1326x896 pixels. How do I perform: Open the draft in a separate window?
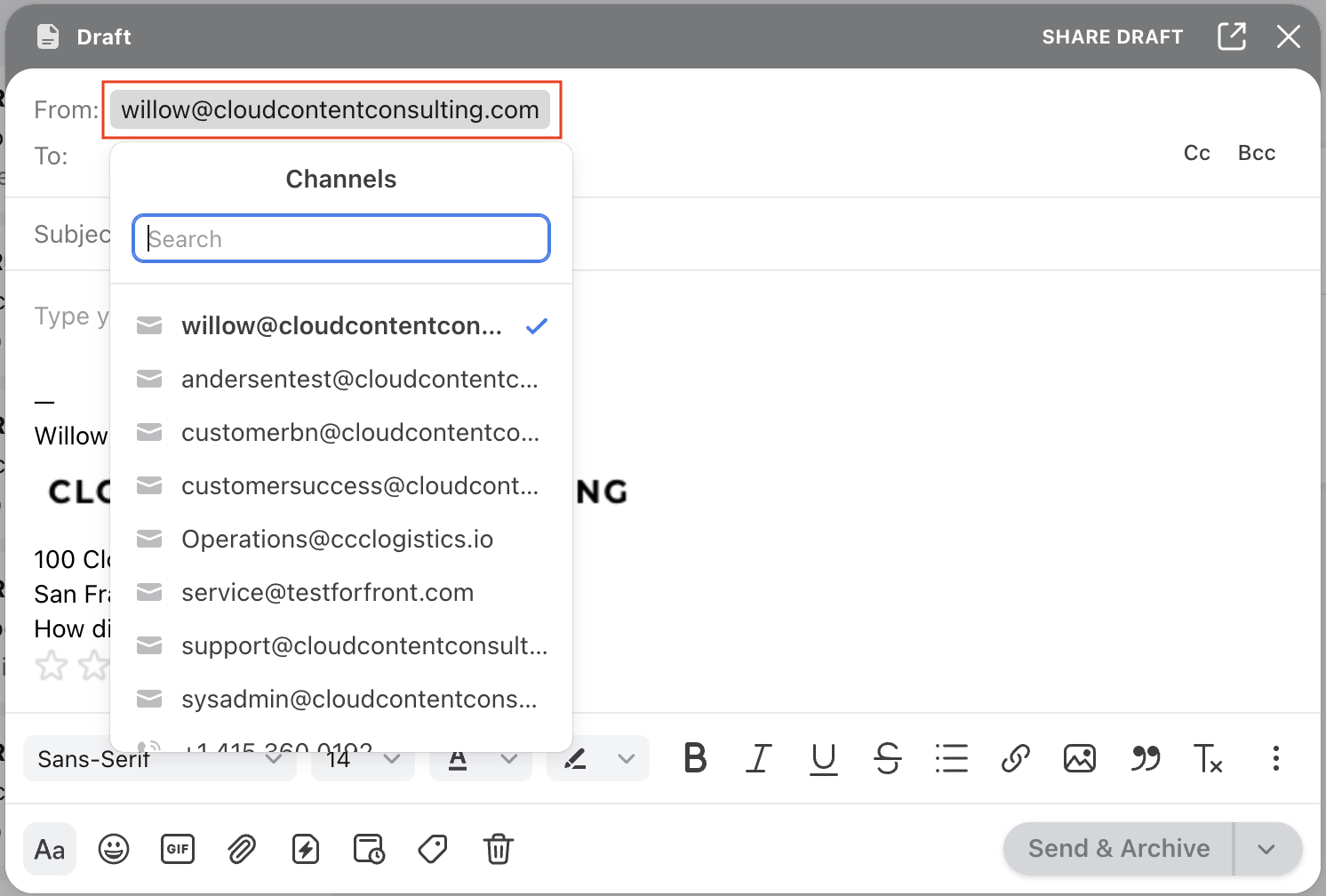pos(1232,36)
